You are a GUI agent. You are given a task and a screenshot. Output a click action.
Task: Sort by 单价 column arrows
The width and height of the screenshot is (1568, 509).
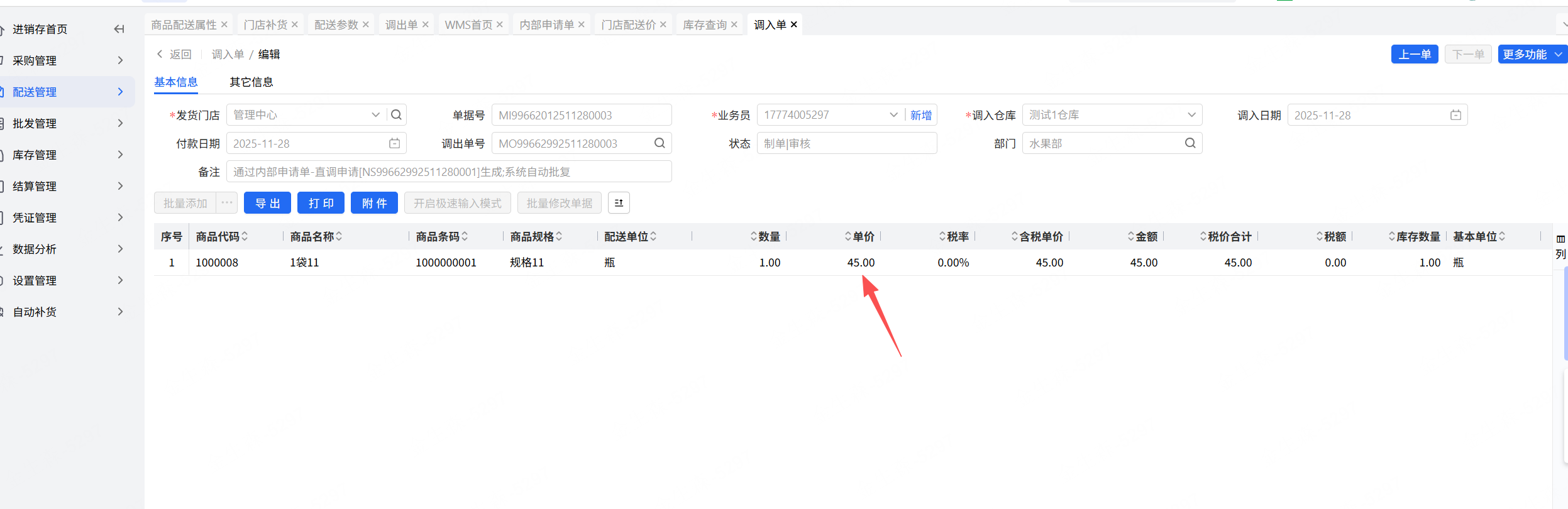click(x=848, y=236)
